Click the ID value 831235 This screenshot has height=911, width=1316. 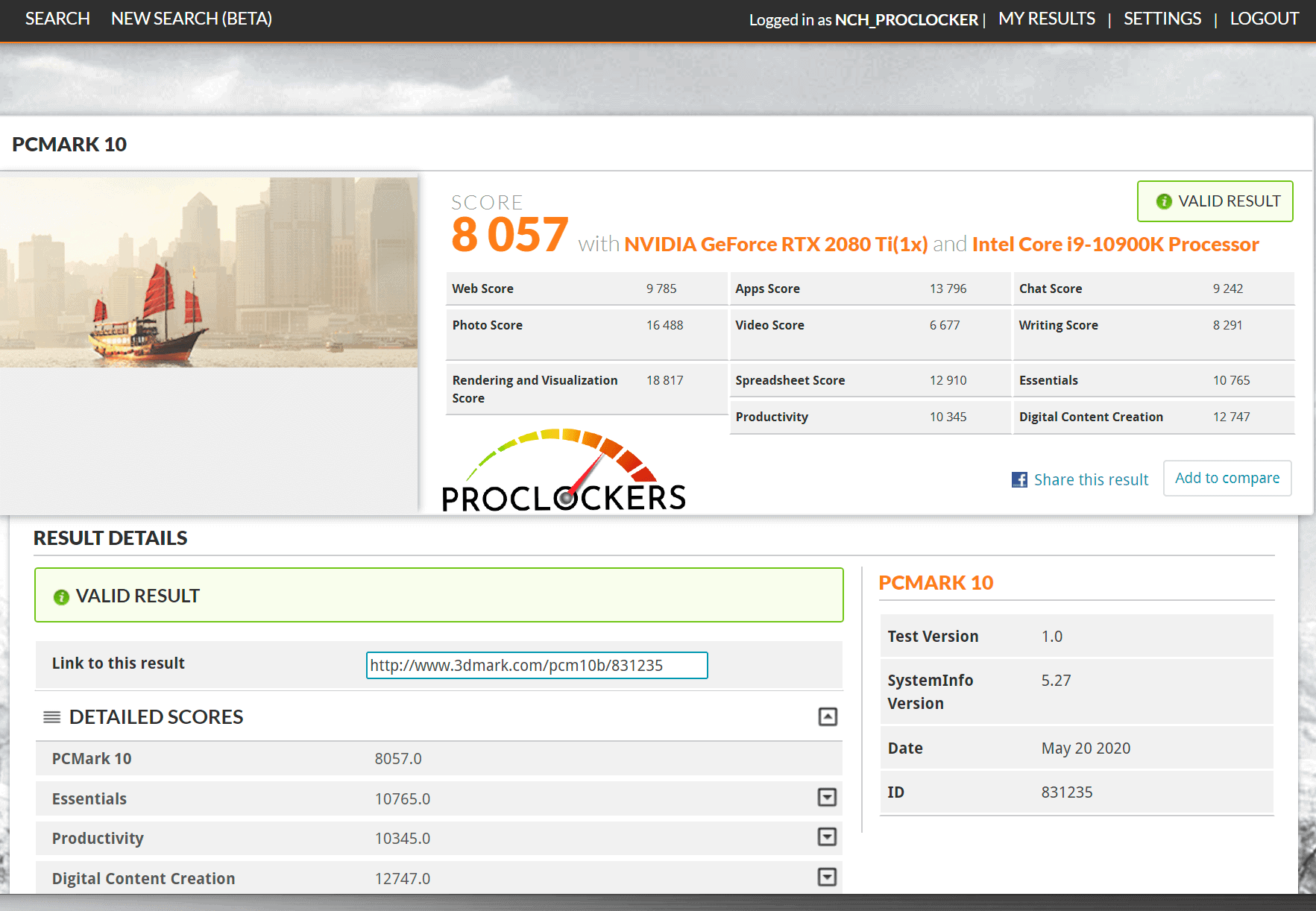(x=1066, y=792)
